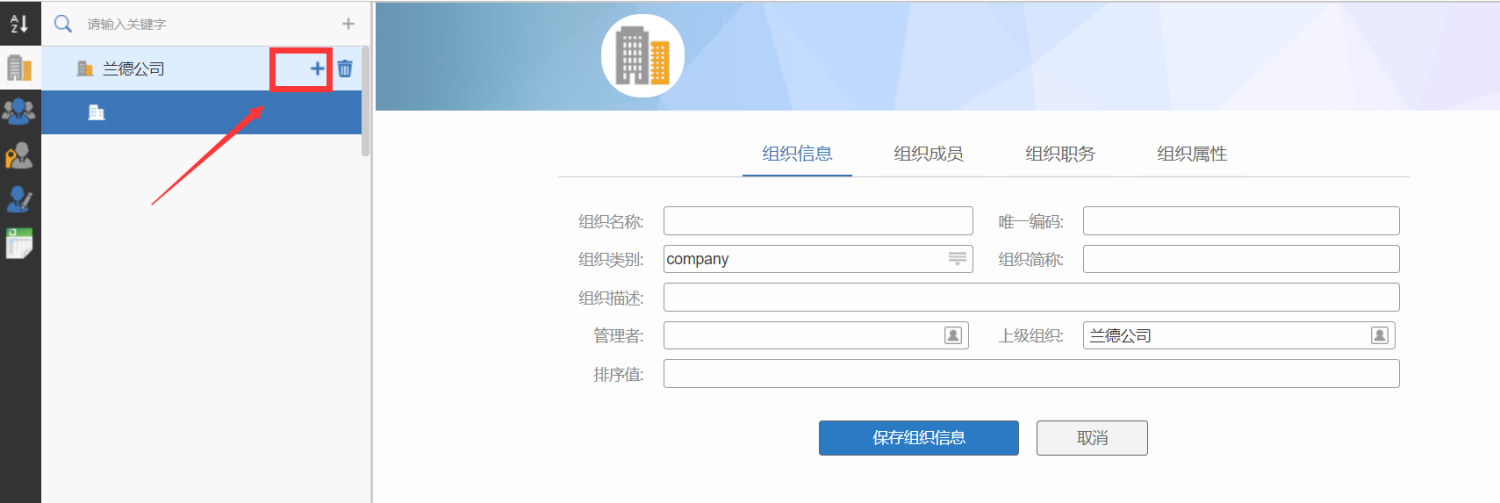
Task: Add a sub-organization under 兰德公司 with the blue plus
Action: pos(317,68)
